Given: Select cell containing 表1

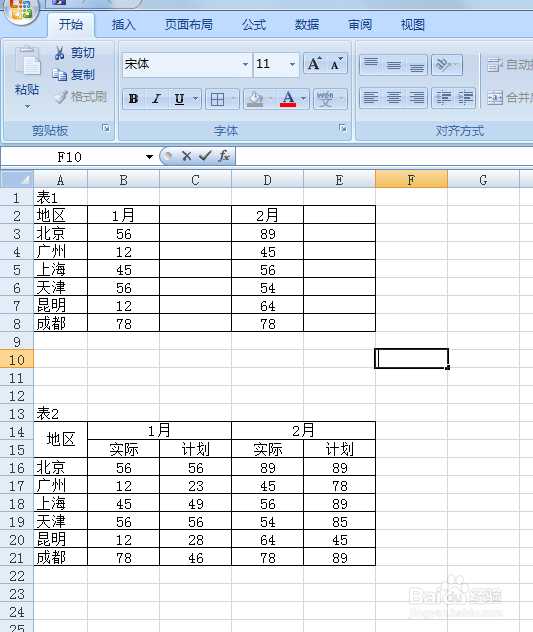Looking at the screenshot, I should (60, 198).
